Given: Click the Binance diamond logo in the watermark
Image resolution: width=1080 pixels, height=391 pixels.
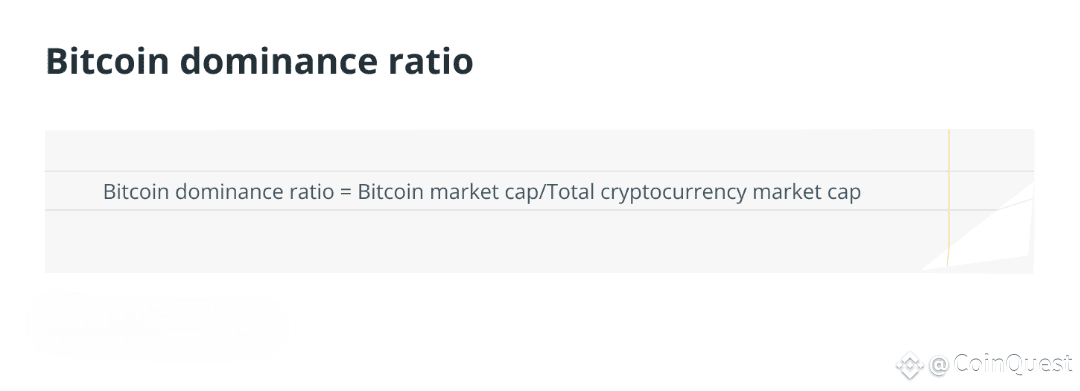Looking at the screenshot, I should click(x=909, y=365).
